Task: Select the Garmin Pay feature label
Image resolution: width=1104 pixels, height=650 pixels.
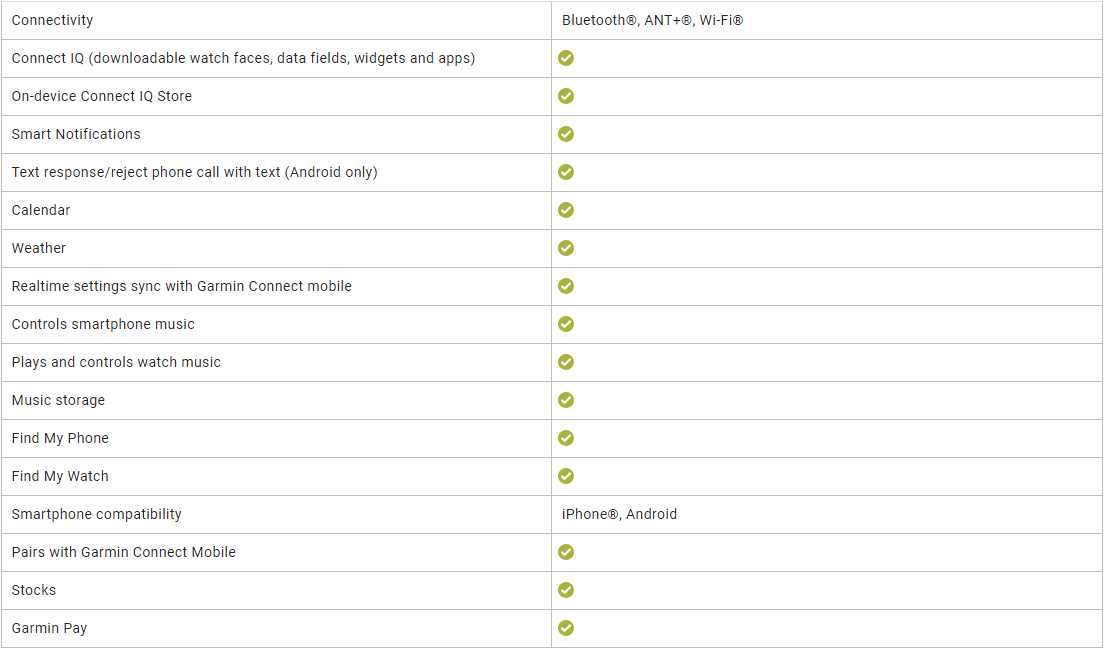Action: [x=49, y=628]
